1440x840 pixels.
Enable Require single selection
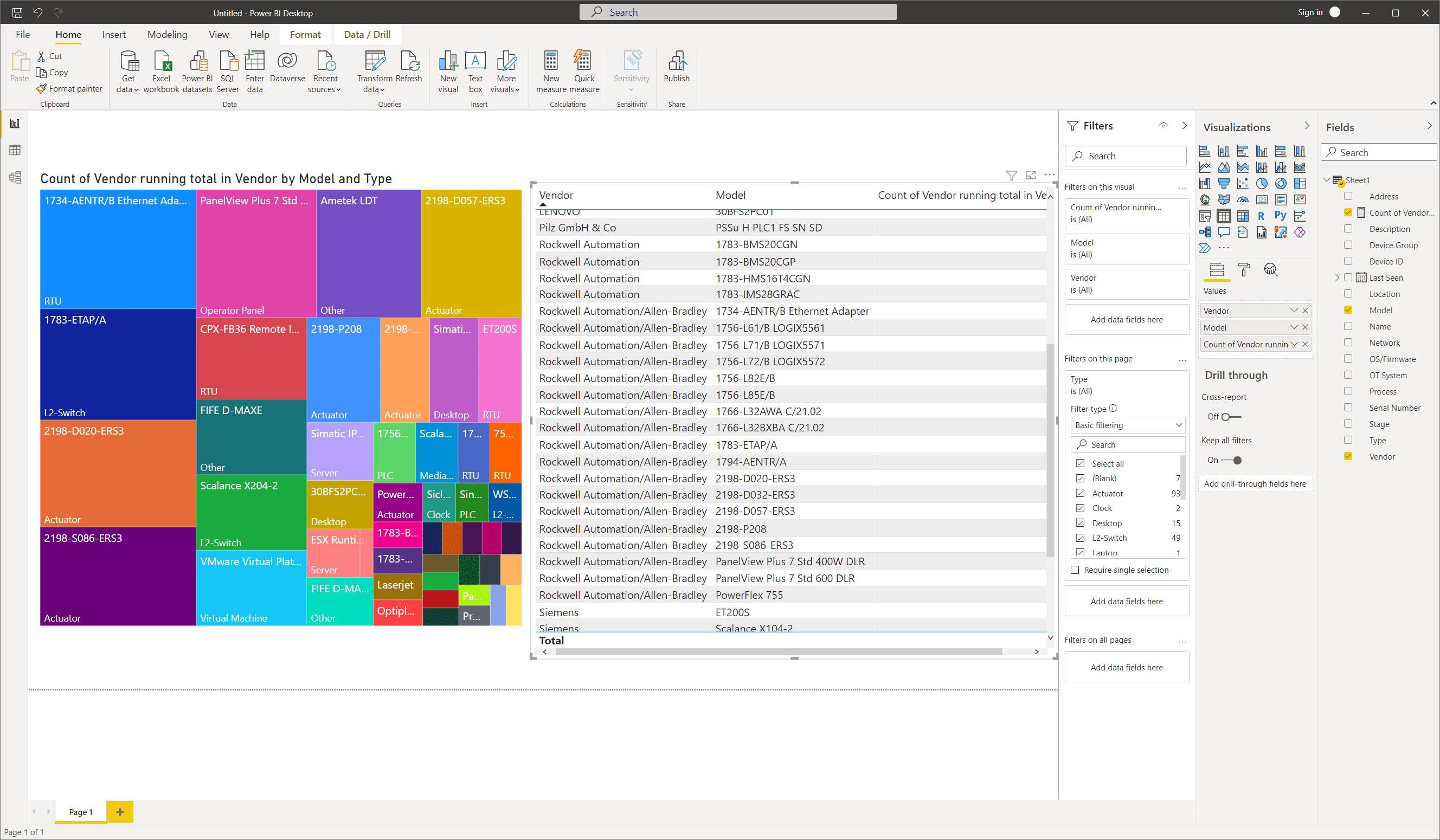tap(1075, 570)
